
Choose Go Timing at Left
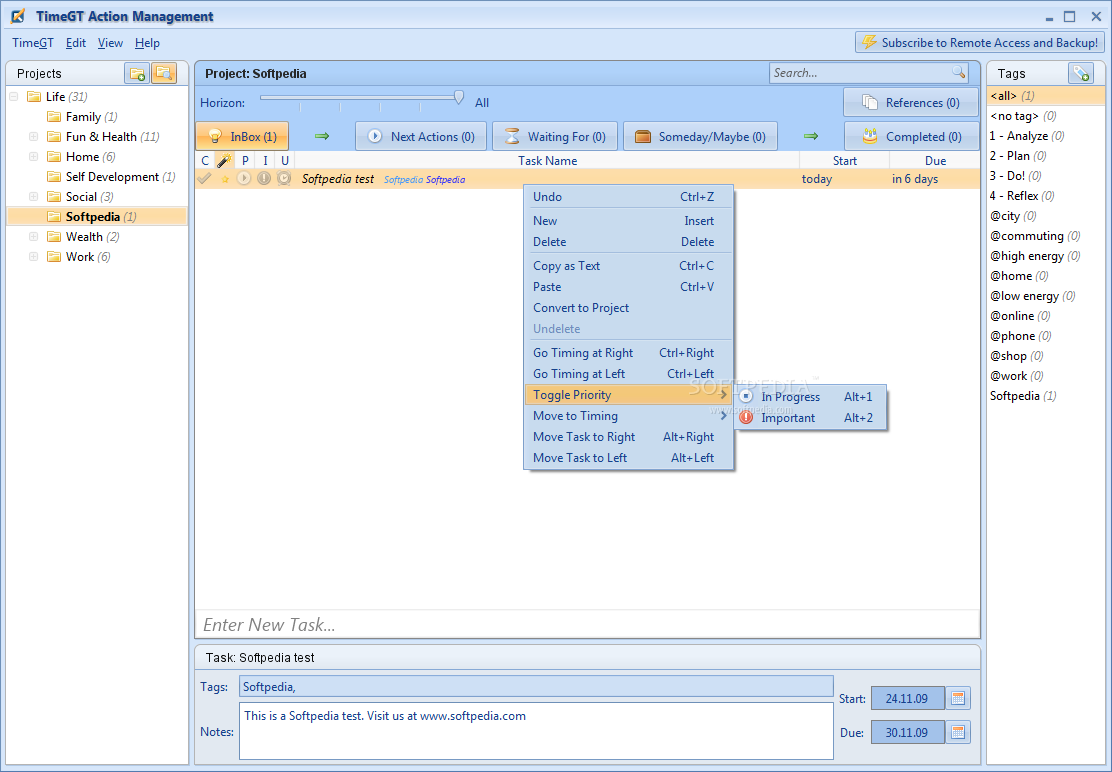click(628, 374)
